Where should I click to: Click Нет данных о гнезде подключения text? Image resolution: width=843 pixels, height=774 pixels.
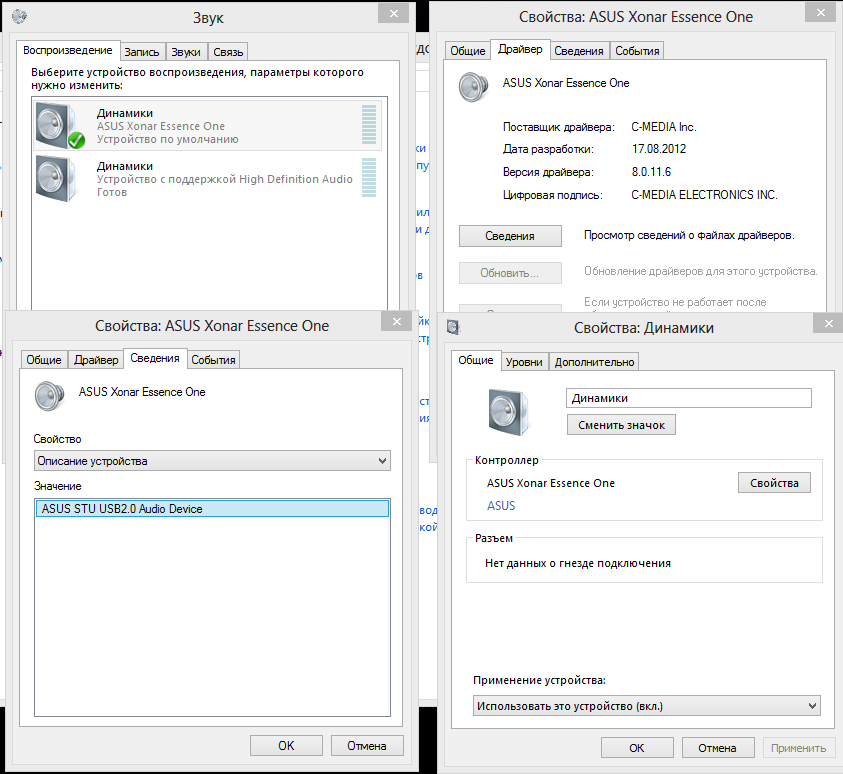pos(578,563)
